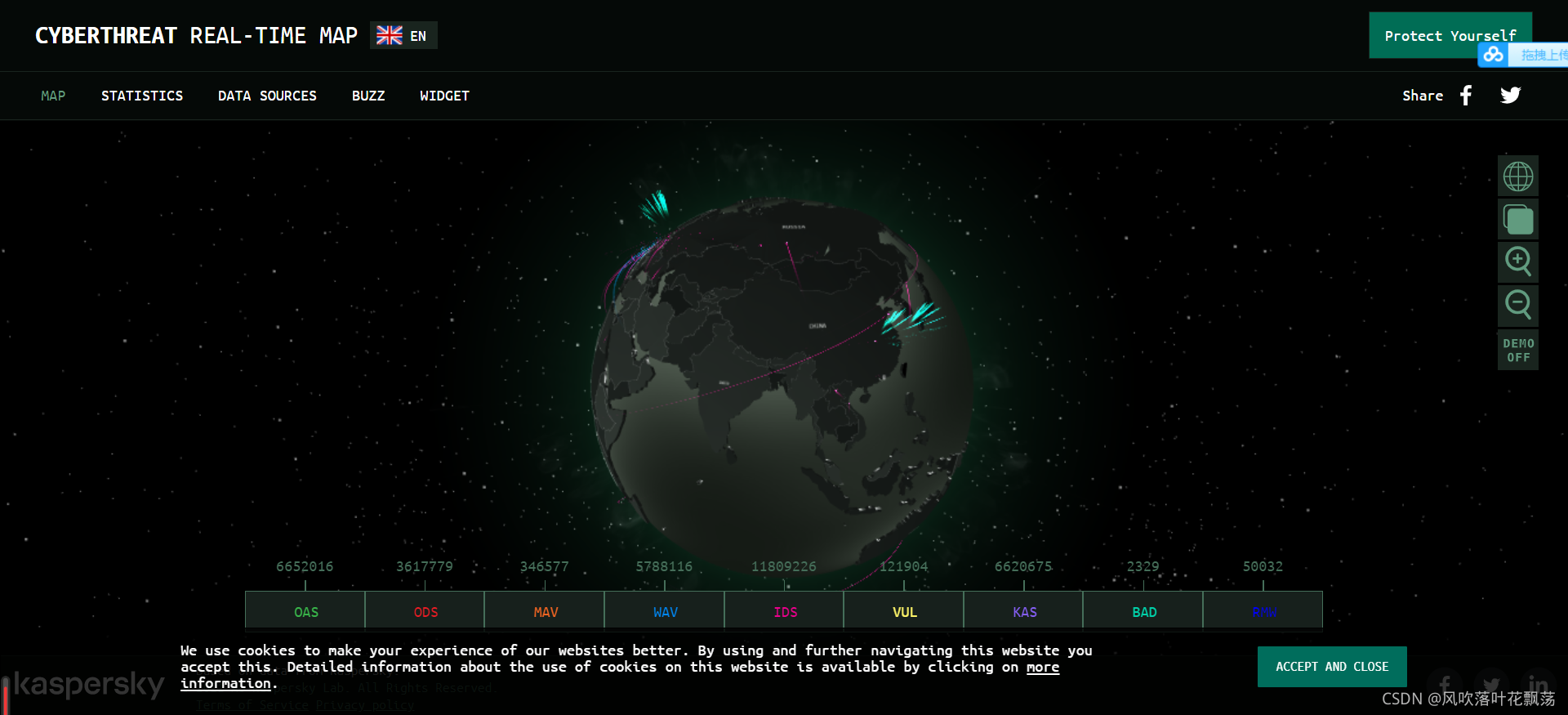Click the OAS count 6652016
This screenshot has width=1568, height=715.
[x=305, y=566]
